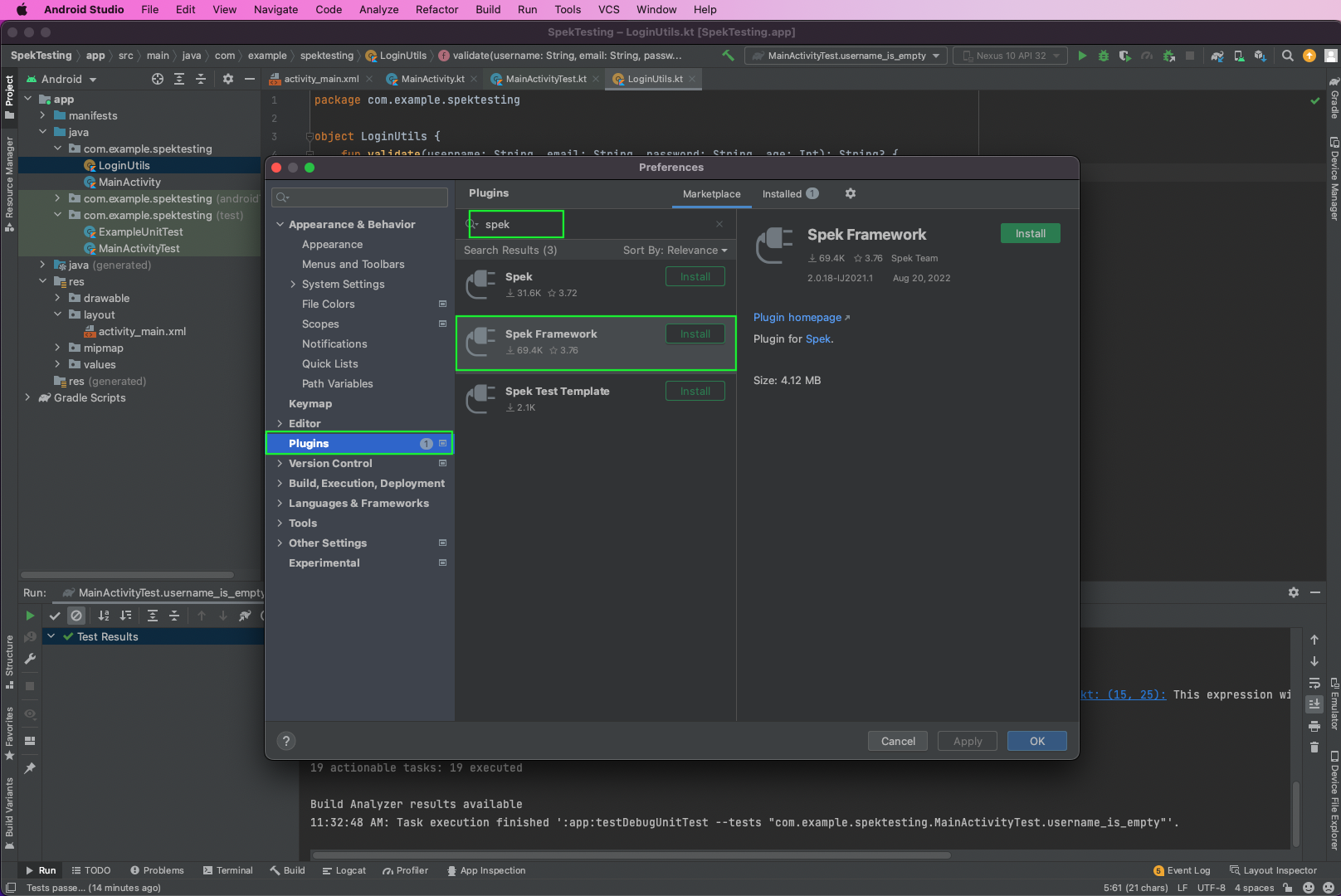Click Run console horizontal scrollbar
Screen dimensions: 1341x896
631,855
